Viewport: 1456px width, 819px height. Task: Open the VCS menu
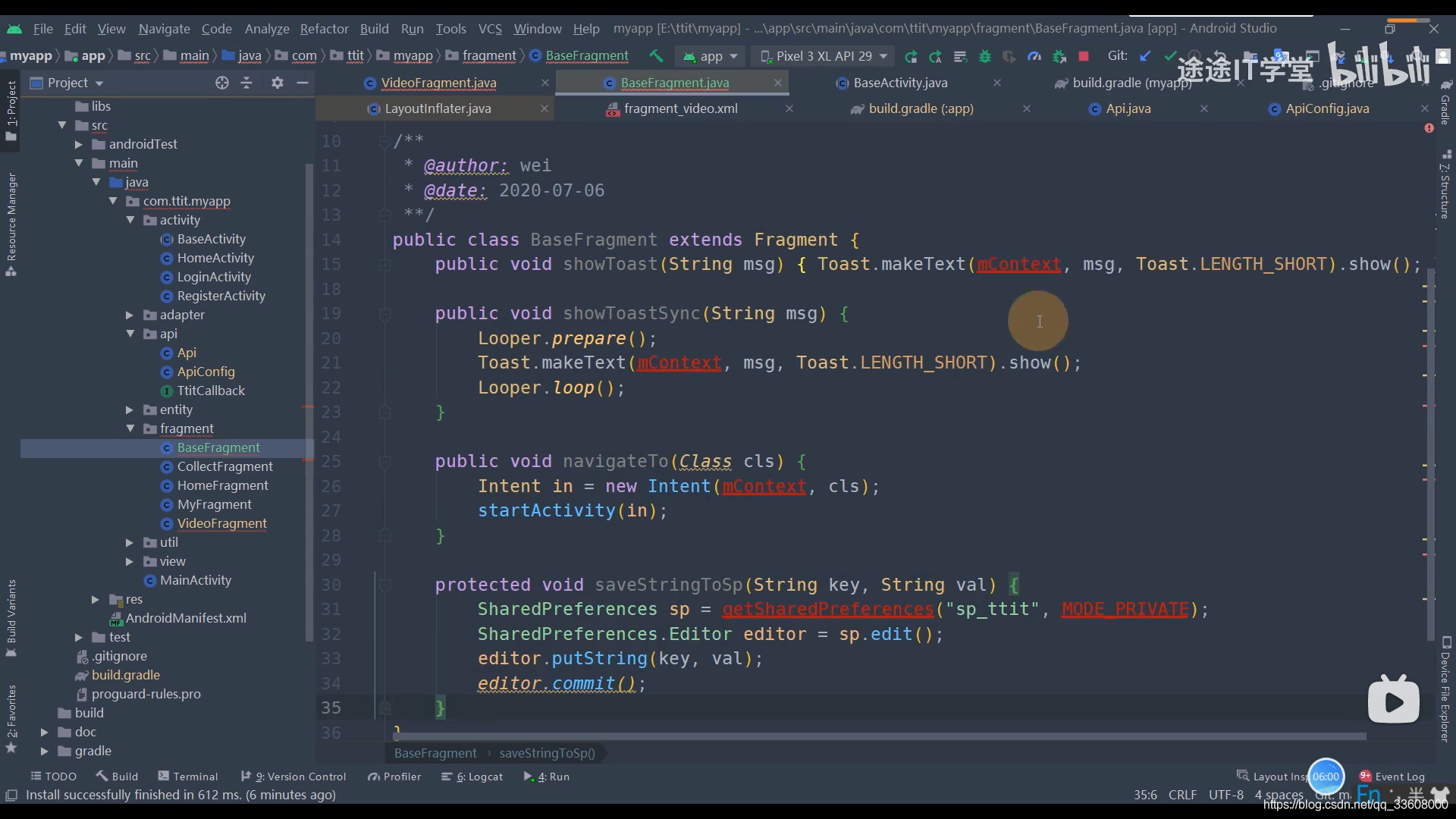coord(490,29)
